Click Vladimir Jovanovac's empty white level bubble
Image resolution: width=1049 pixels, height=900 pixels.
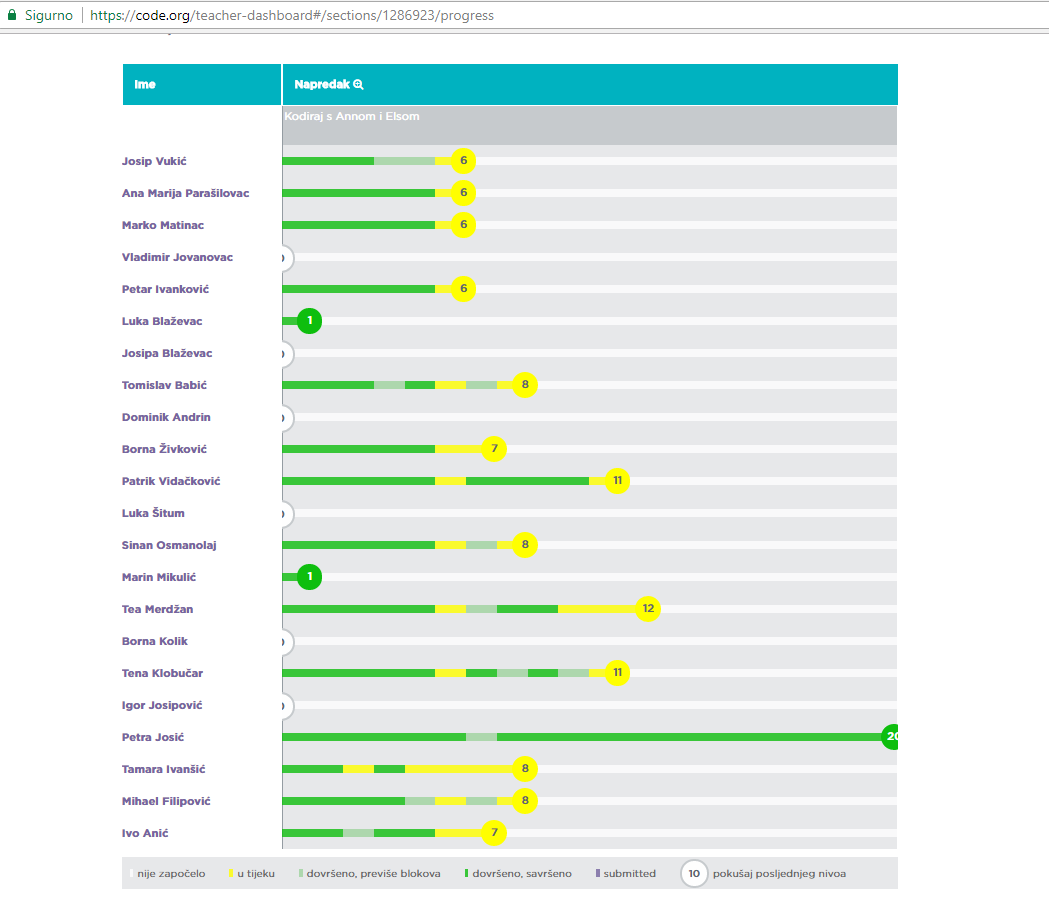tap(284, 258)
